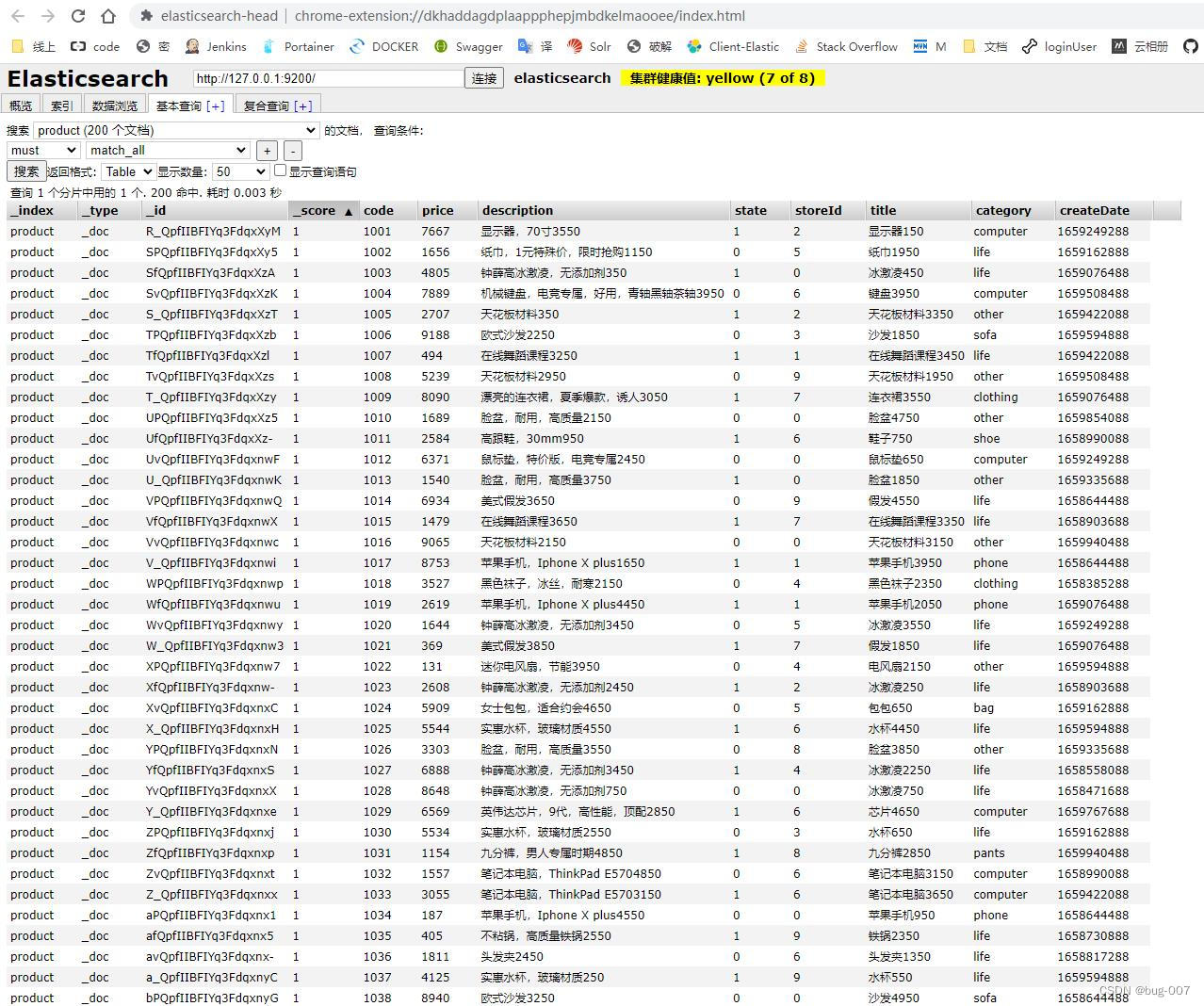Open the code bookmark

tap(95, 46)
